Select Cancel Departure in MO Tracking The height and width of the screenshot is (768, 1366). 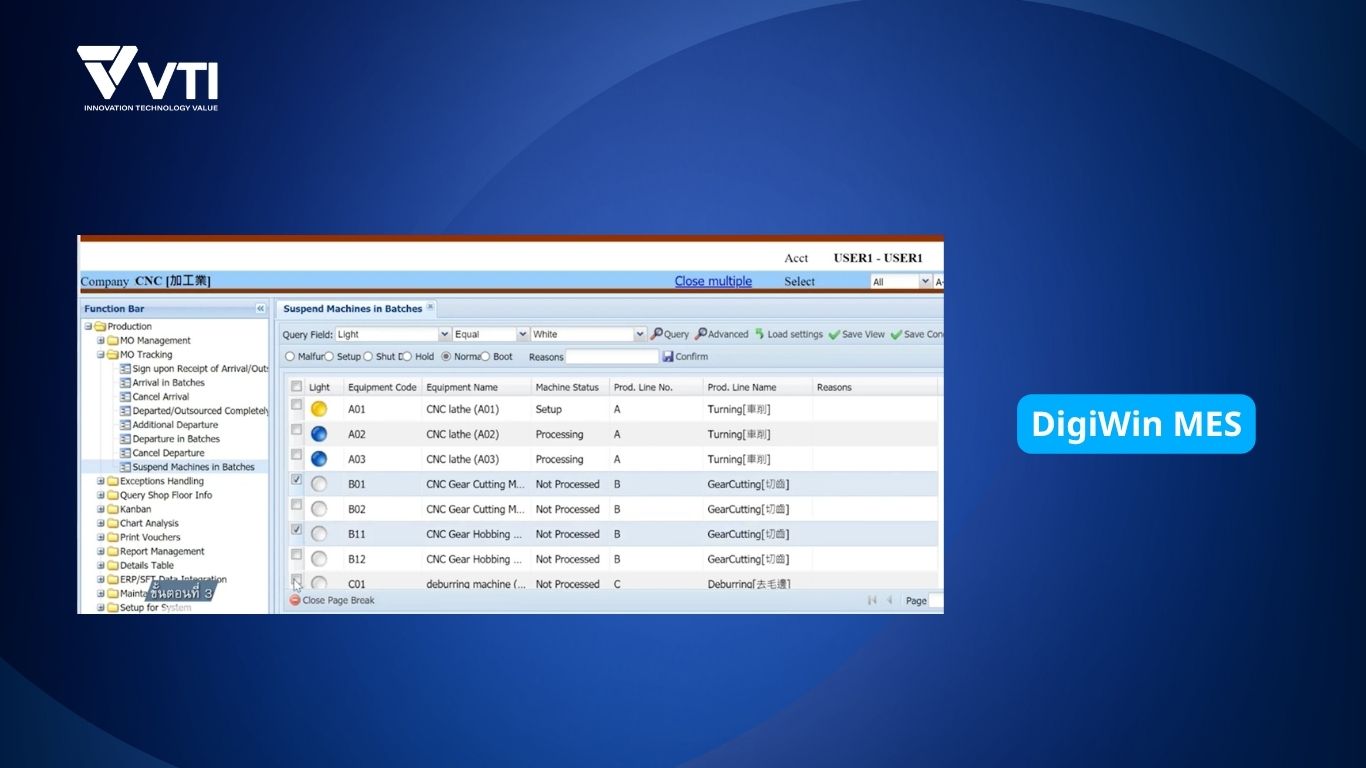coord(168,453)
